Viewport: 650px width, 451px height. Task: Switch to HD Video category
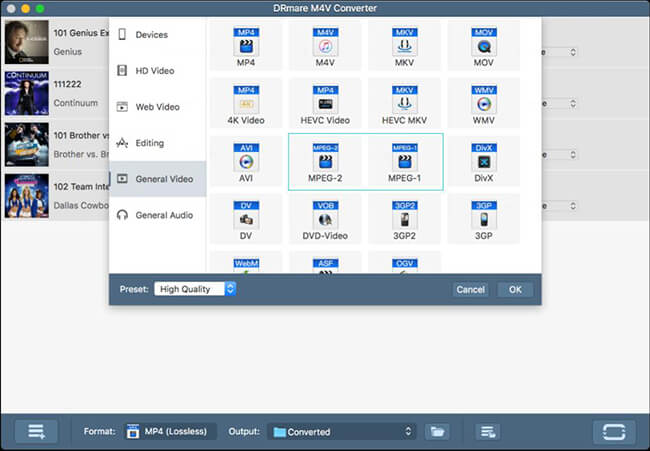point(158,71)
